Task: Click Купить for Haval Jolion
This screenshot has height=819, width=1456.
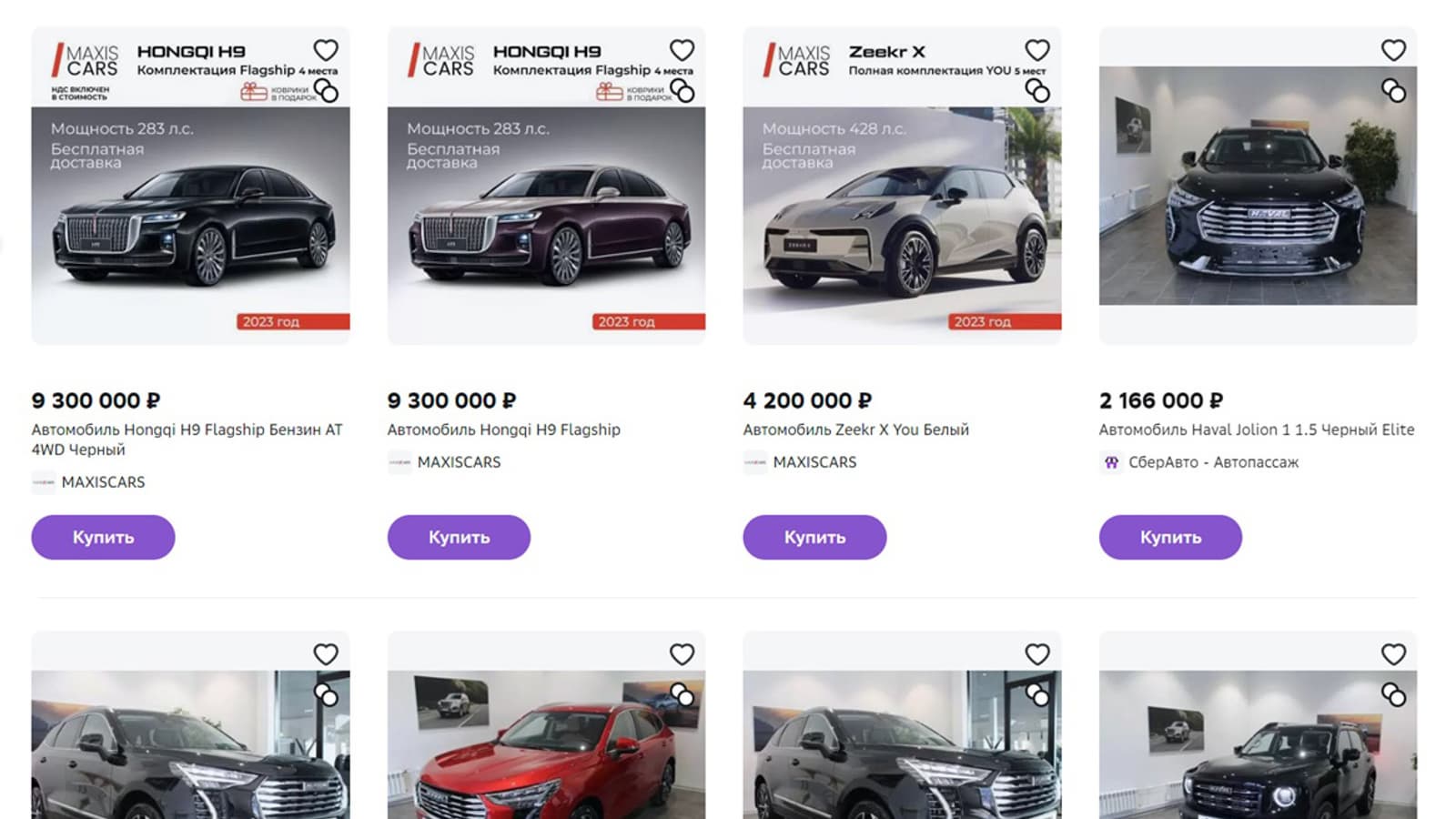Action: point(1170,537)
